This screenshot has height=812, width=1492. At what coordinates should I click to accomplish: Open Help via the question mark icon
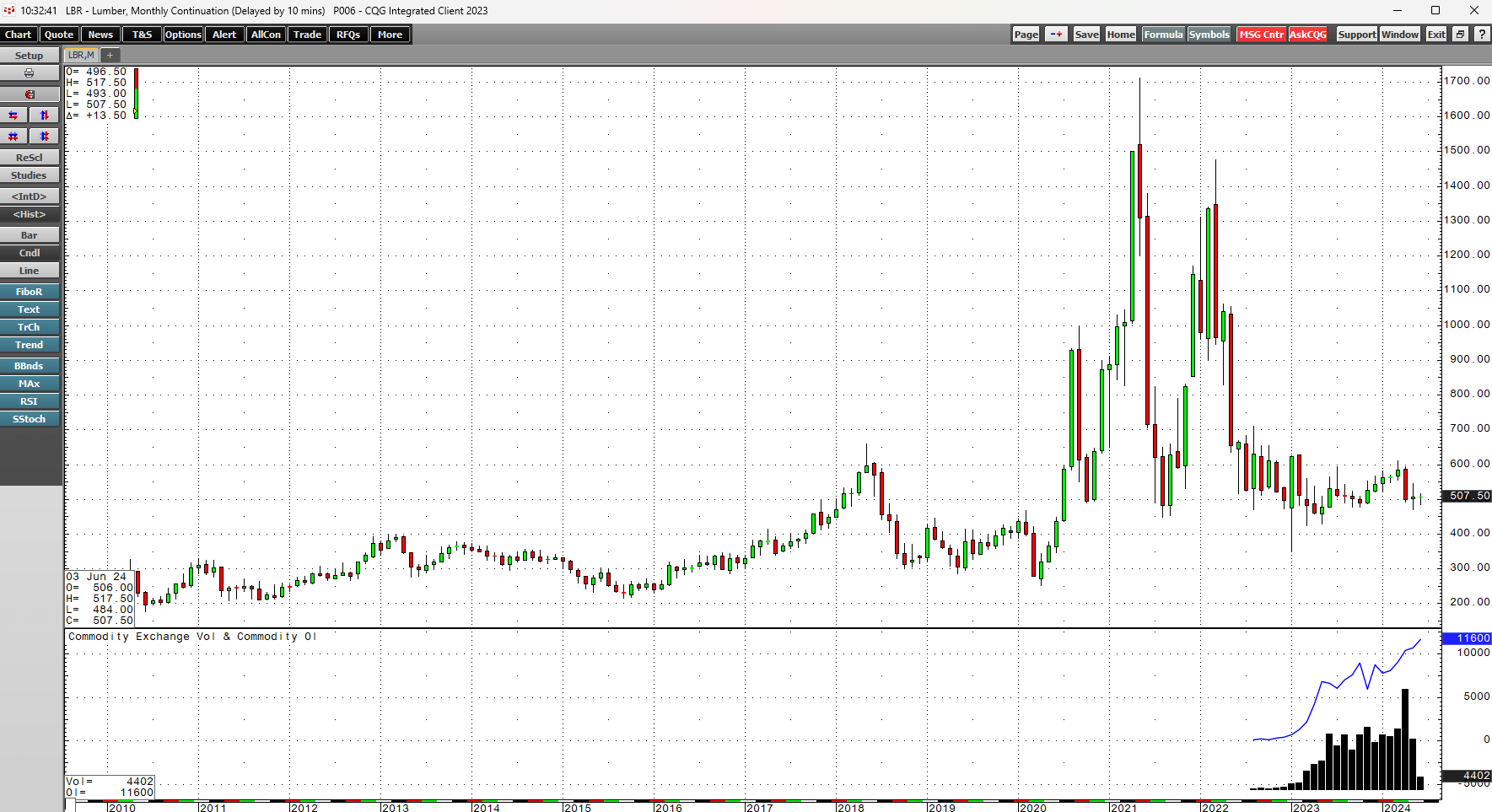(x=1483, y=35)
